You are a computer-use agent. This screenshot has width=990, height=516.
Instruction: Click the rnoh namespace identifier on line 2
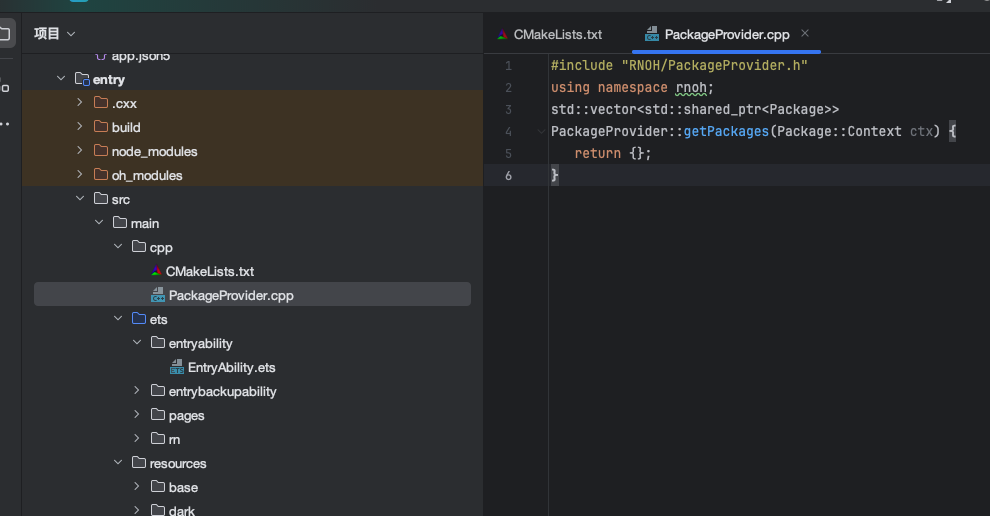tap(691, 88)
